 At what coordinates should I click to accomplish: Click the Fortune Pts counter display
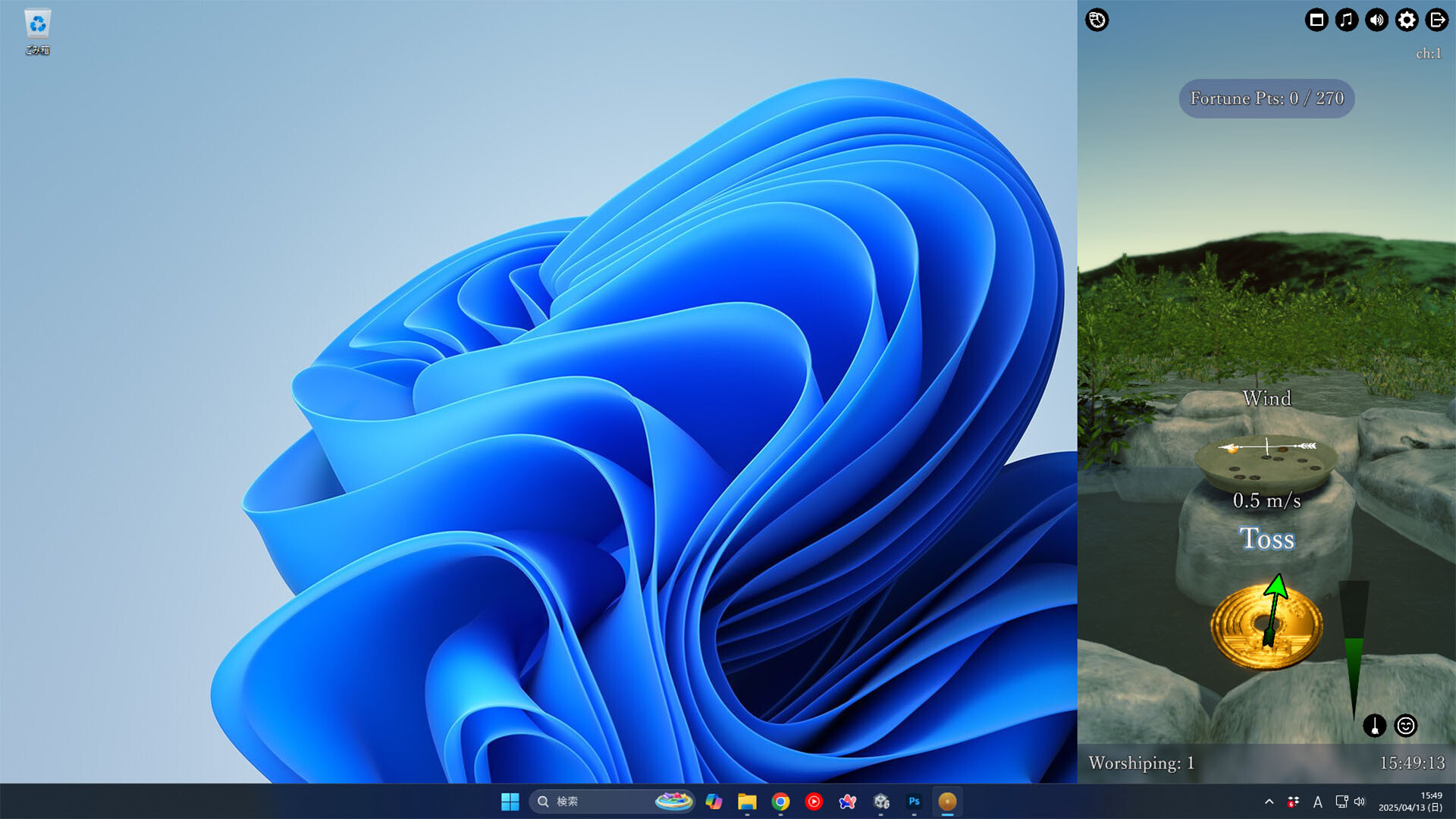tap(1265, 98)
